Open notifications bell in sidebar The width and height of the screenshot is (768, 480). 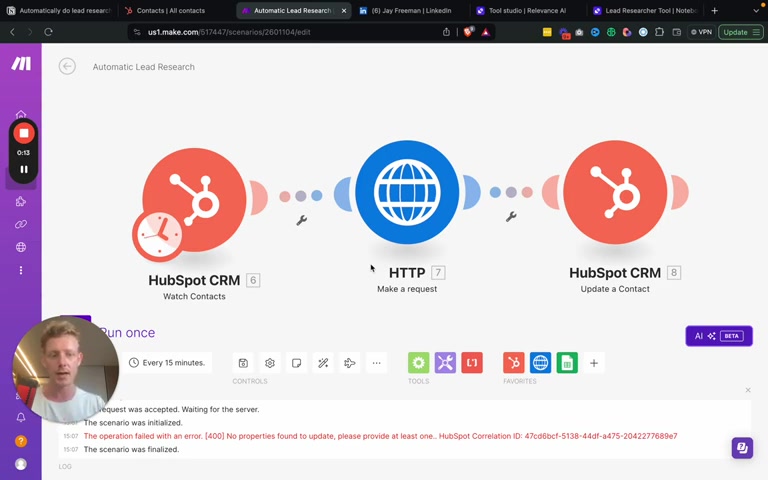pyautogui.click(x=21, y=417)
